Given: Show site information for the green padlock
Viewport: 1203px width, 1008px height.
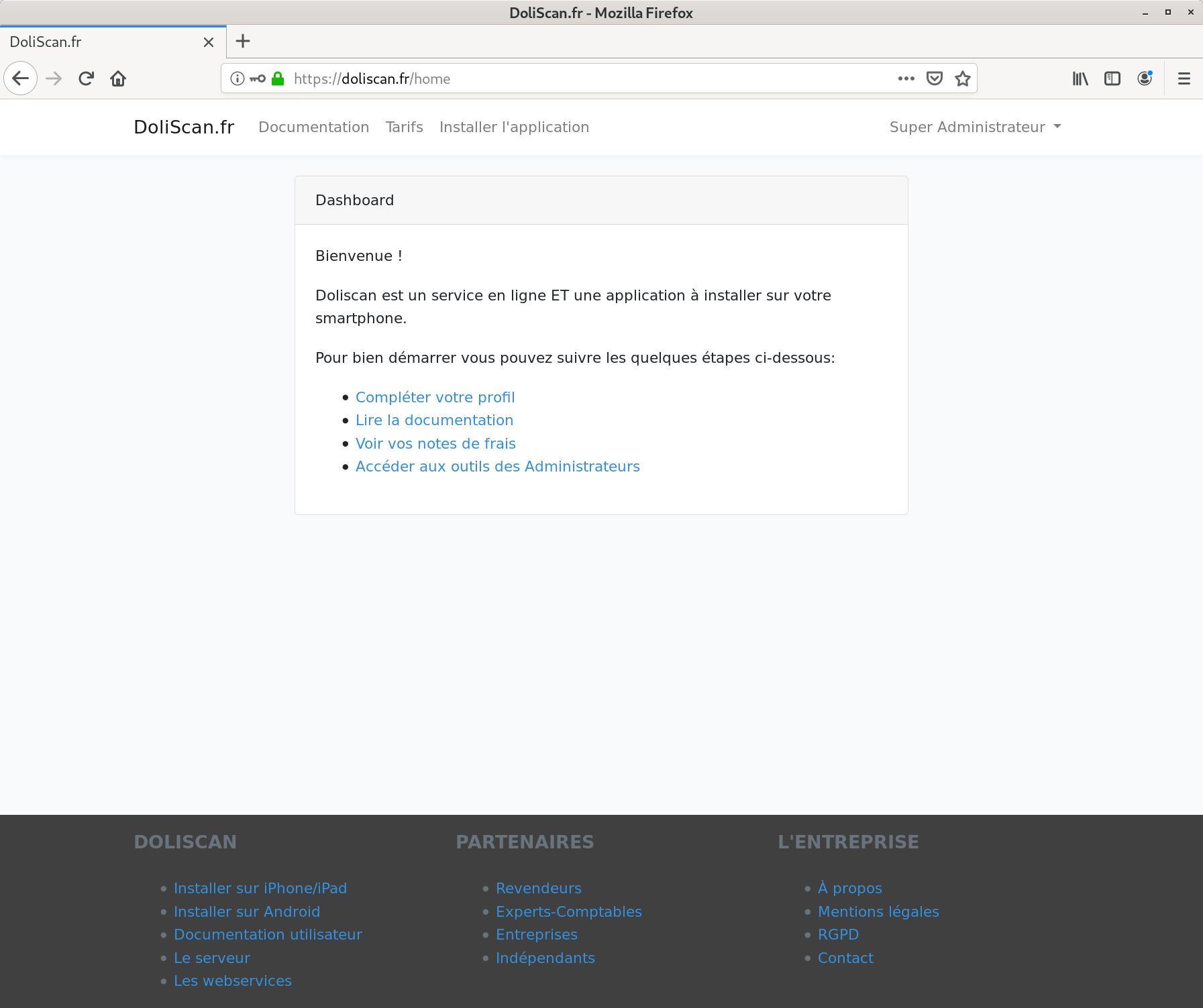Looking at the screenshot, I should pyautogui.click(x=278, y=78).
